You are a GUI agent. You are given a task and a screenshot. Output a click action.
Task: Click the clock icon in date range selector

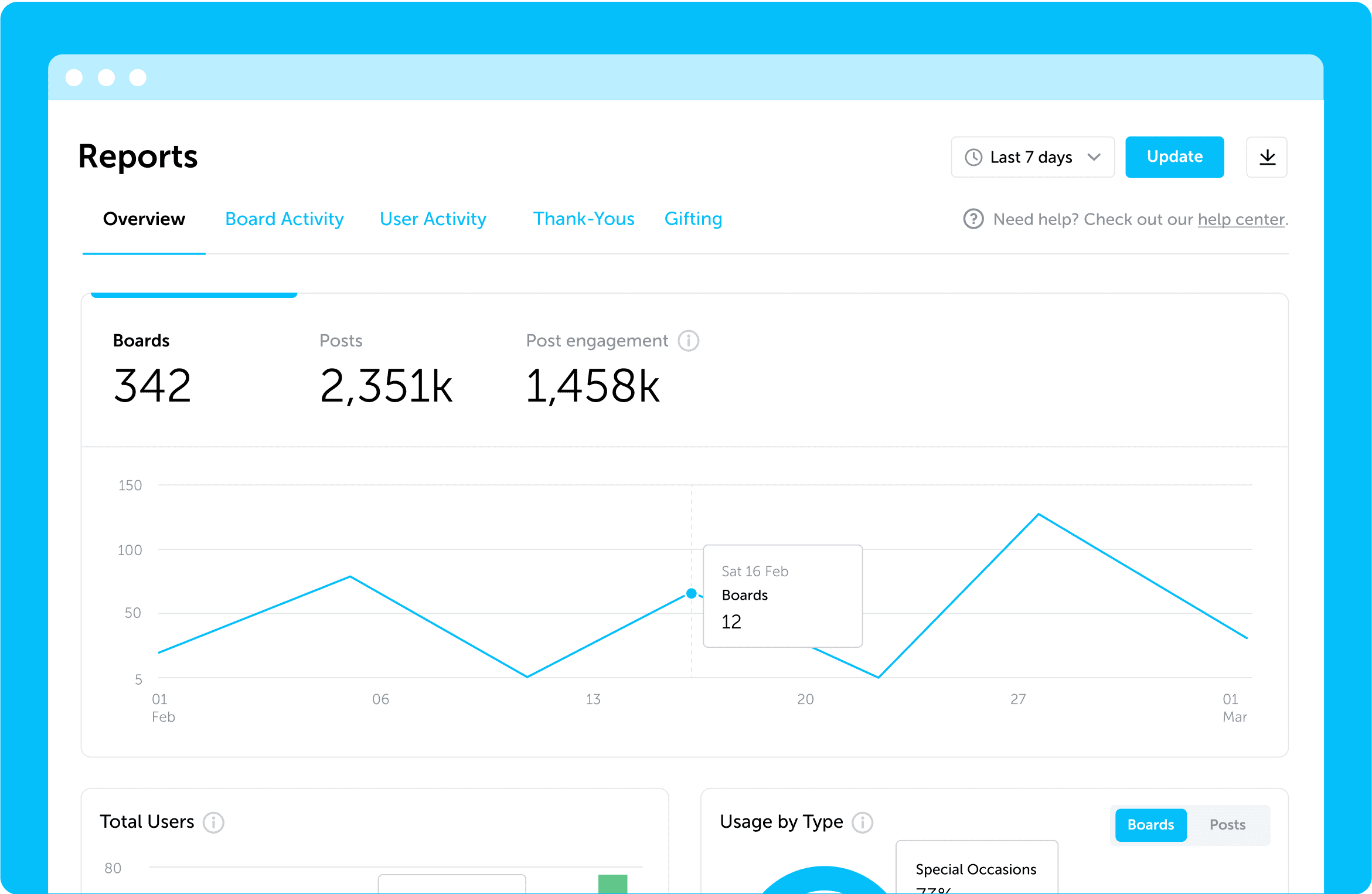point(973,157)
